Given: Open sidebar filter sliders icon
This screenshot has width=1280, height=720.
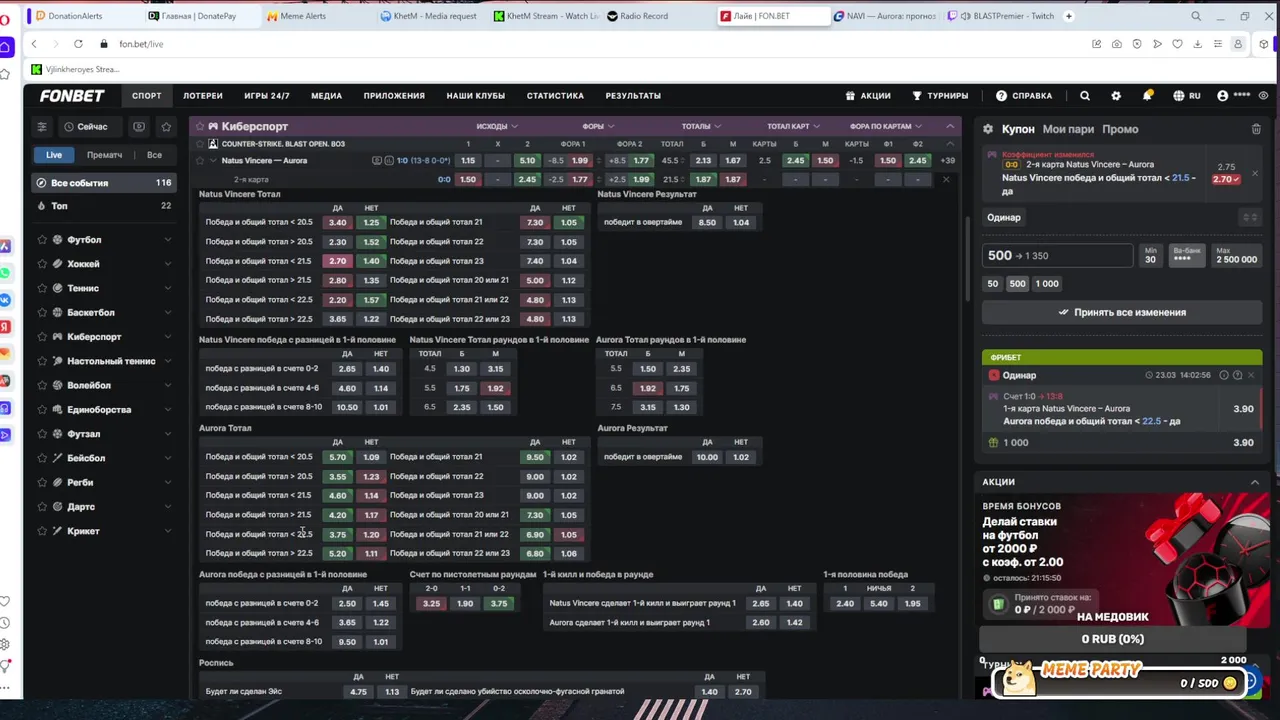Looking at the screenshot, I should [41, 127].
